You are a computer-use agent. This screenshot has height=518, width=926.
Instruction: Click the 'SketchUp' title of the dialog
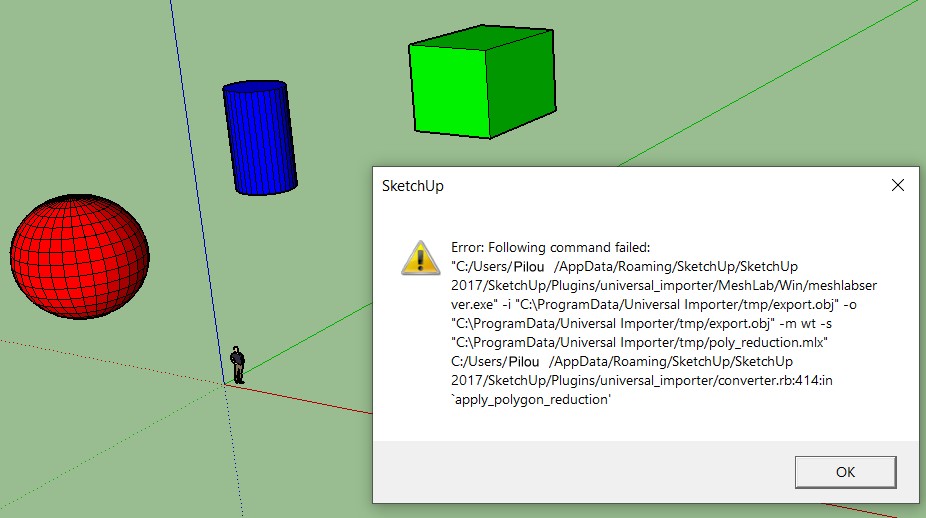pyautogui.click(x=413, y=186)
